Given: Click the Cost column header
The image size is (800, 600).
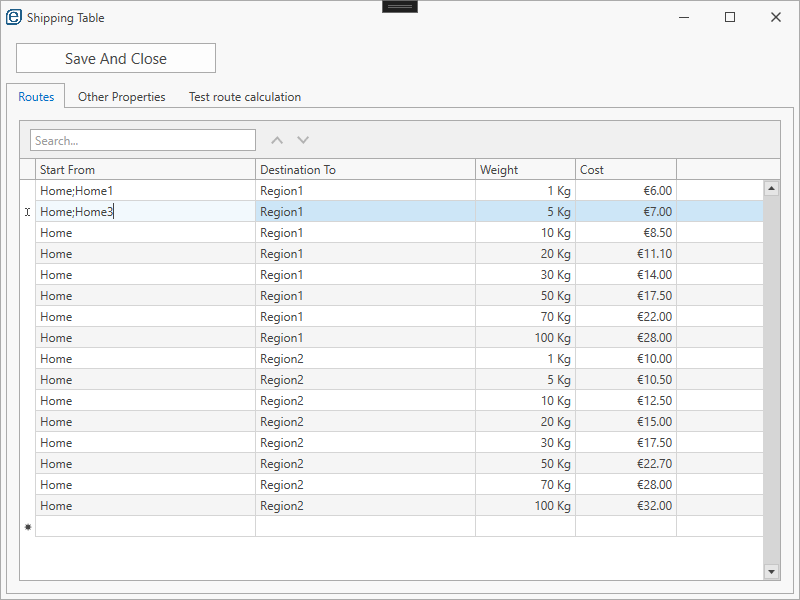Looking at the screenshot, I should tap(626, 170).
